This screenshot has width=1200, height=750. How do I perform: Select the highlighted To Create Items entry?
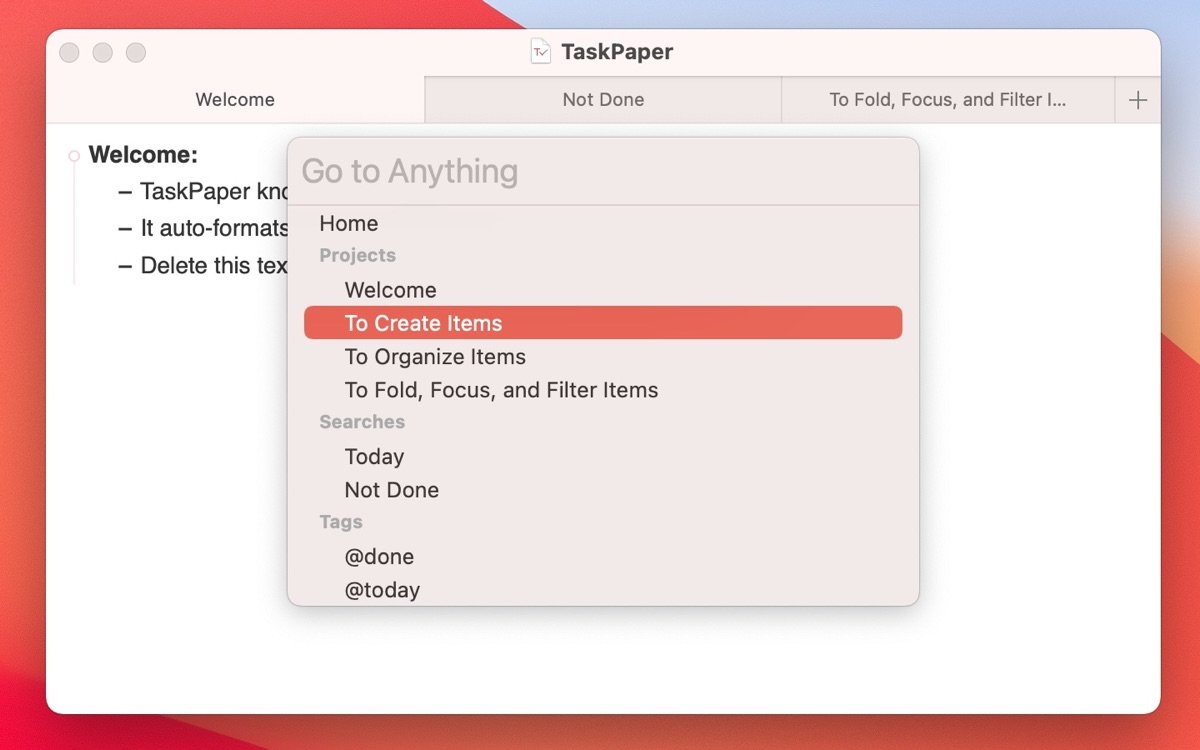[424, 323]
